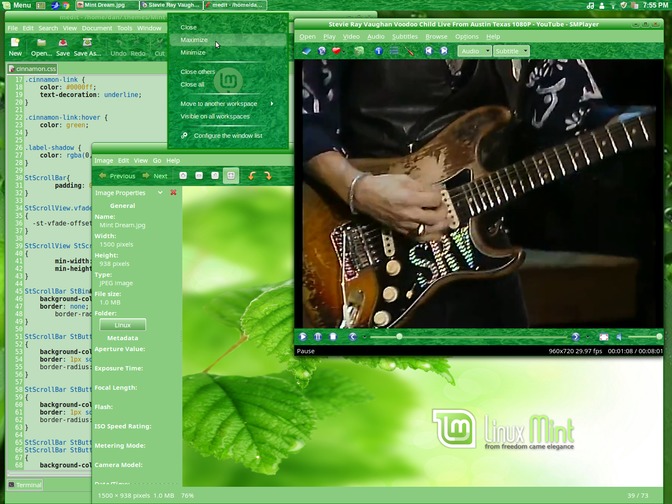Screen dimensions: 672x504
Task: Open the image viewer Go menu
Action: 157,161
